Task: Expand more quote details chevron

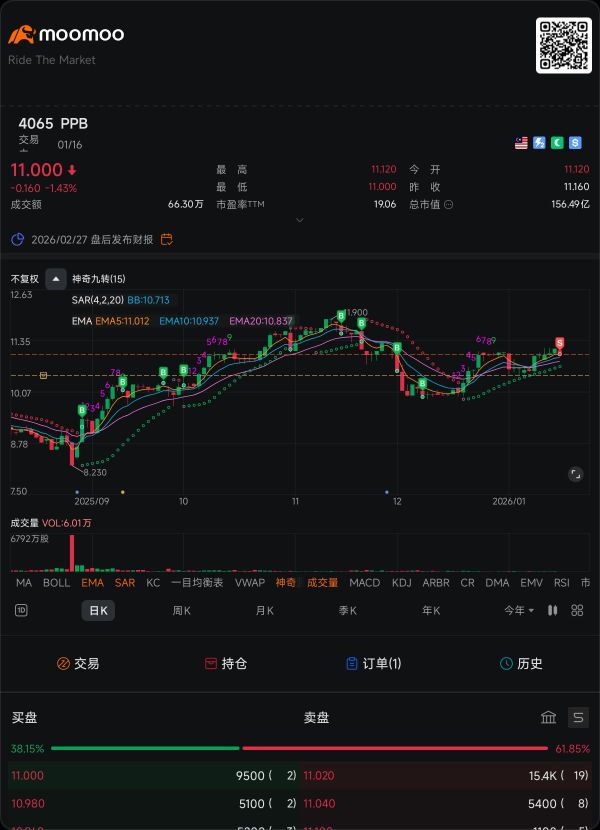Action: pyautogui.click(x=300, y=220)
